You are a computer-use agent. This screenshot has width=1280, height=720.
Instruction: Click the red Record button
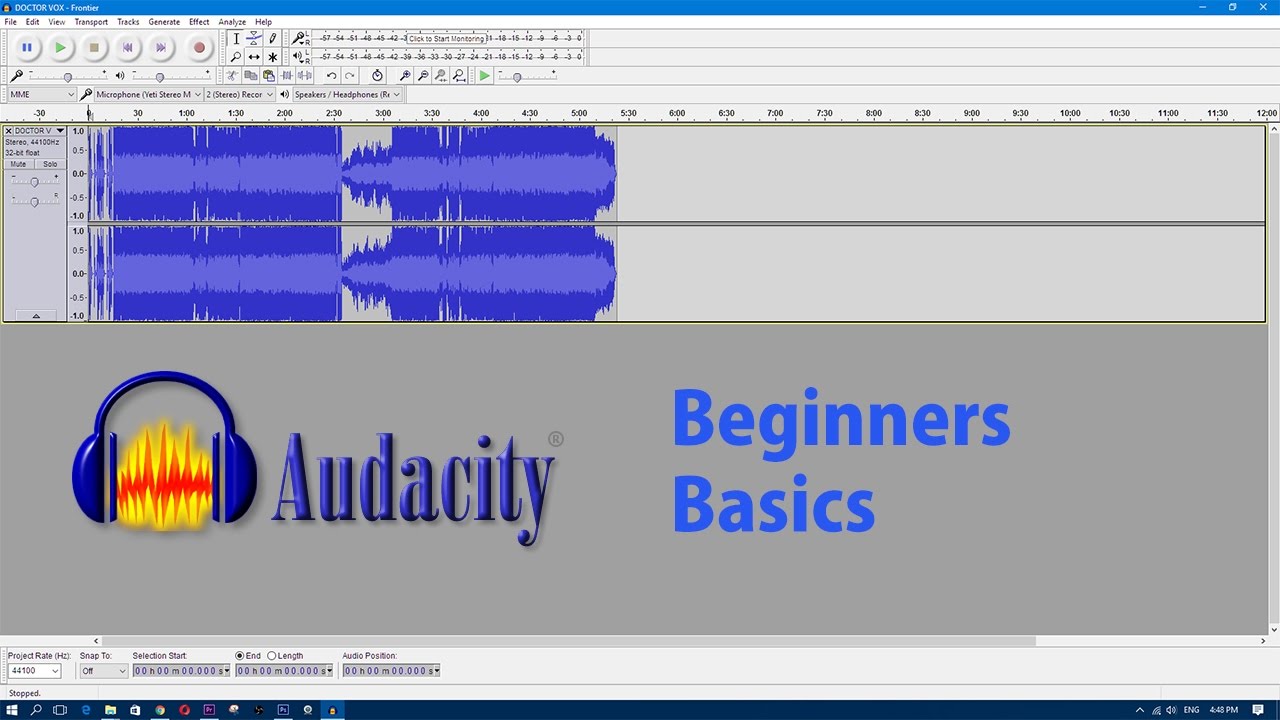coord(199,47)
